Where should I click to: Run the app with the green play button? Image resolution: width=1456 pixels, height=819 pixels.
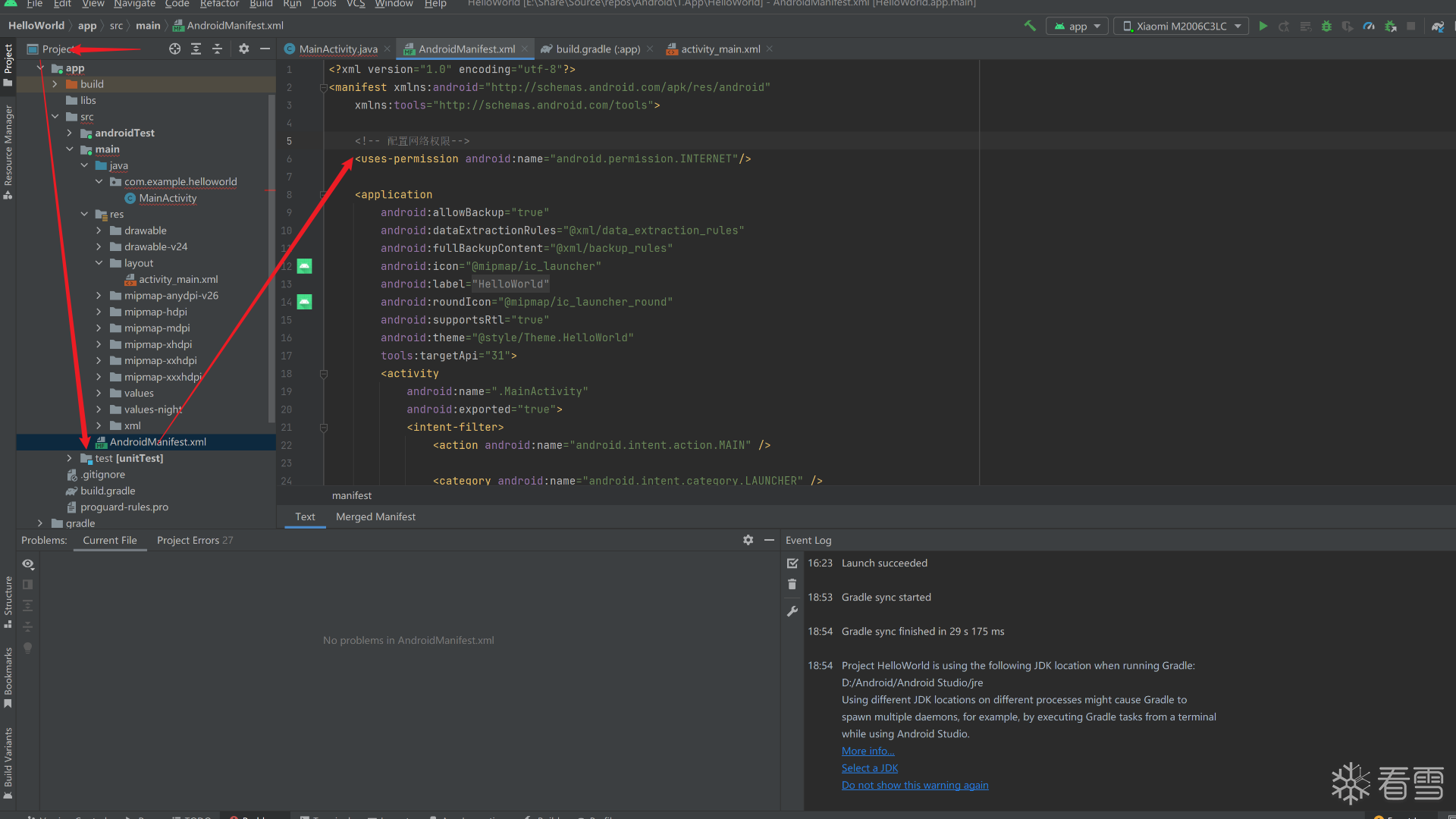(x=1263, y=26)
